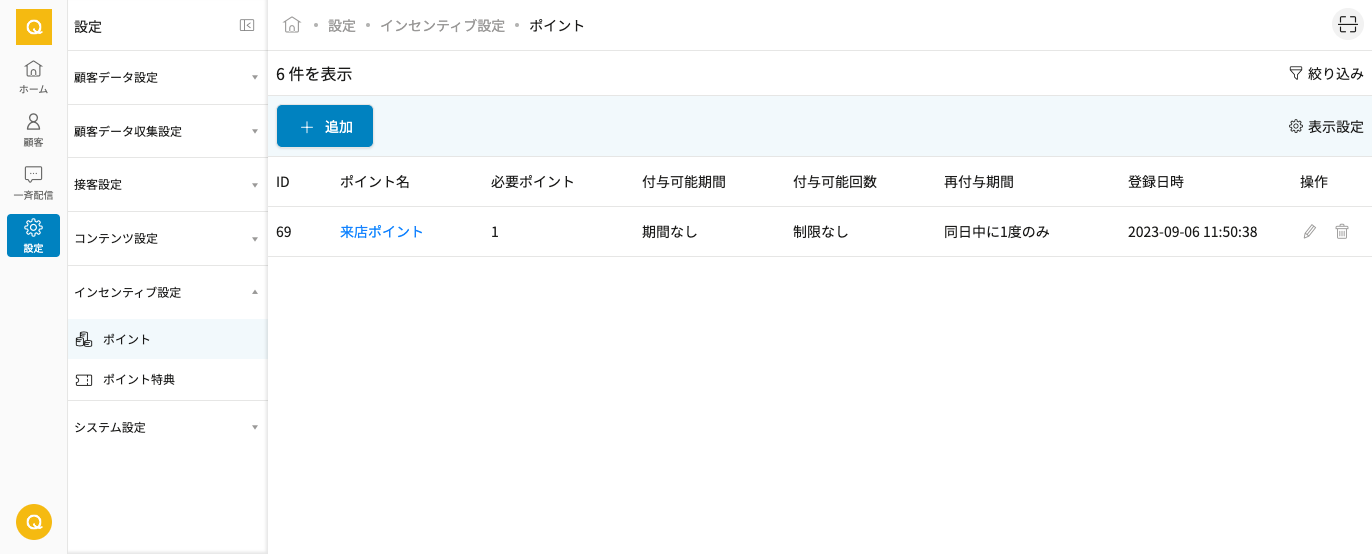The width and height of the screenshot is (1372, 554).
Task: Click the pencil edit icon for 来店ポイント
Action: (x=1309, y=232)
